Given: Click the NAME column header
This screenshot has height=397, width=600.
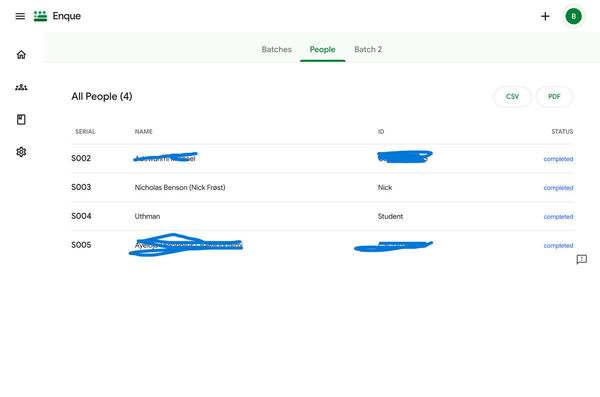Looking at the screenshot, I should [143, 132].
